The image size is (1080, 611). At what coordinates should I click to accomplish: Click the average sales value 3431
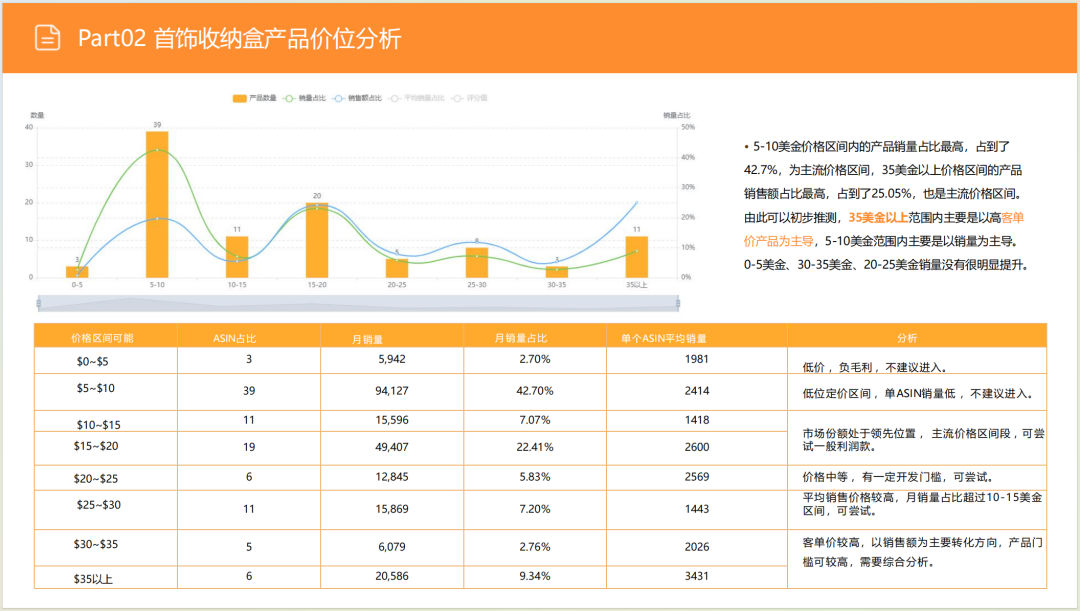(697, 576)
